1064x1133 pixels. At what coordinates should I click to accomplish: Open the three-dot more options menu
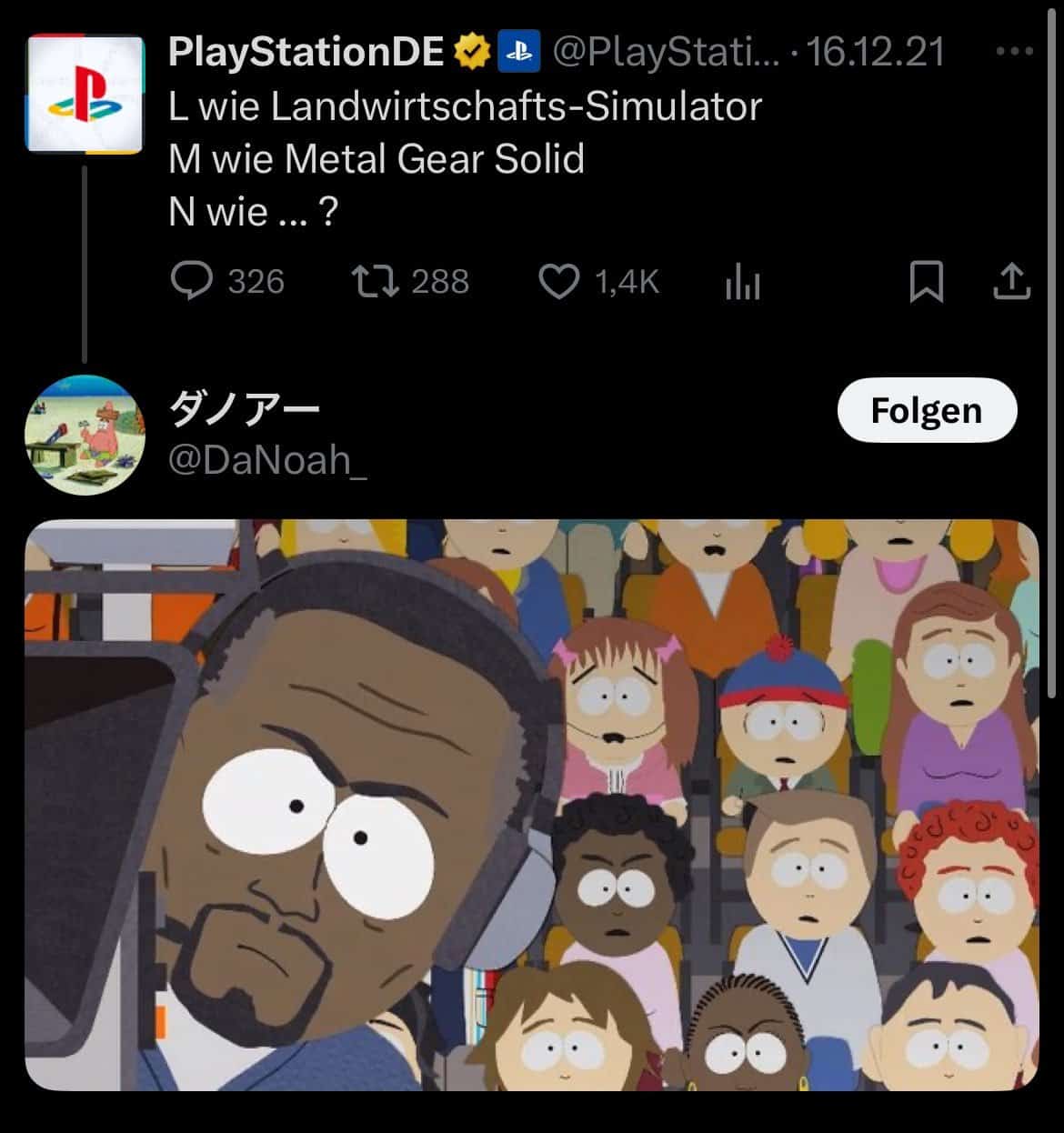coord(1014,52)
